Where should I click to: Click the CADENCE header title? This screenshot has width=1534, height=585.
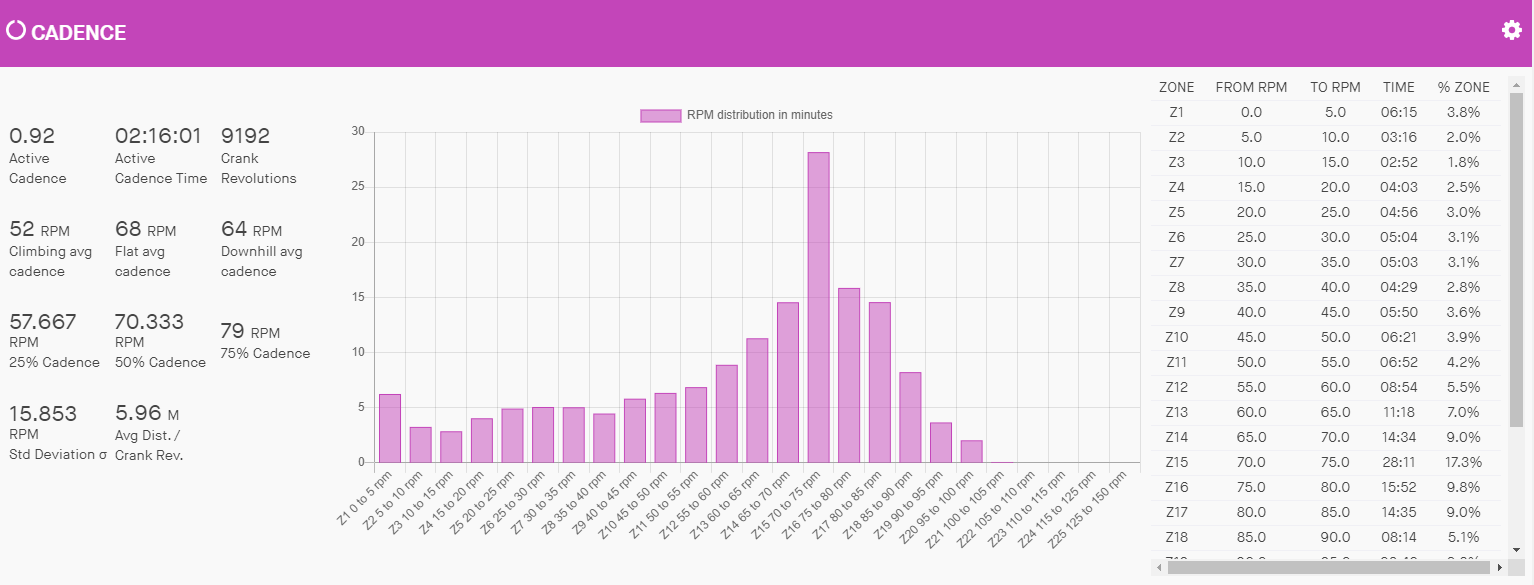pos(78,33)
